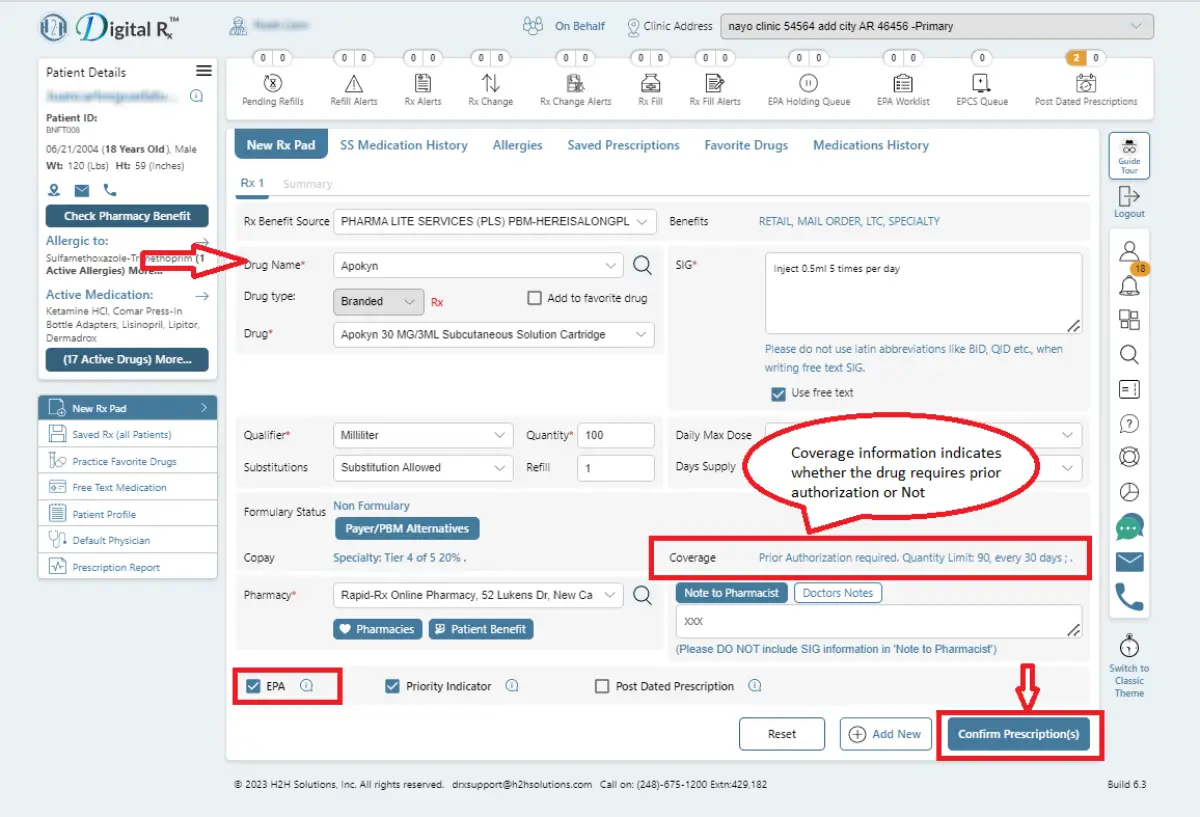Viewport: 1200px width, 817px height.
Task: Toggle Use free text checkbox
Action: tap(778, 393)
